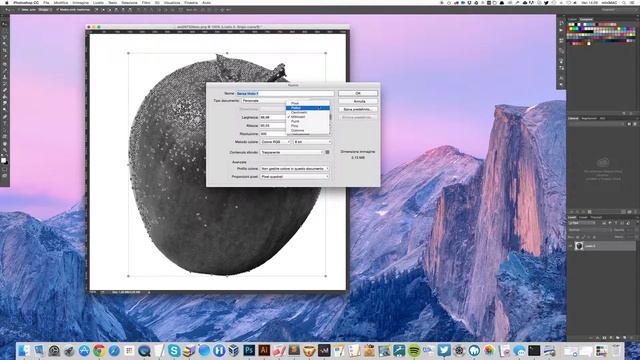
Task: Confirm the new document with OK
Action: (358, 93)
